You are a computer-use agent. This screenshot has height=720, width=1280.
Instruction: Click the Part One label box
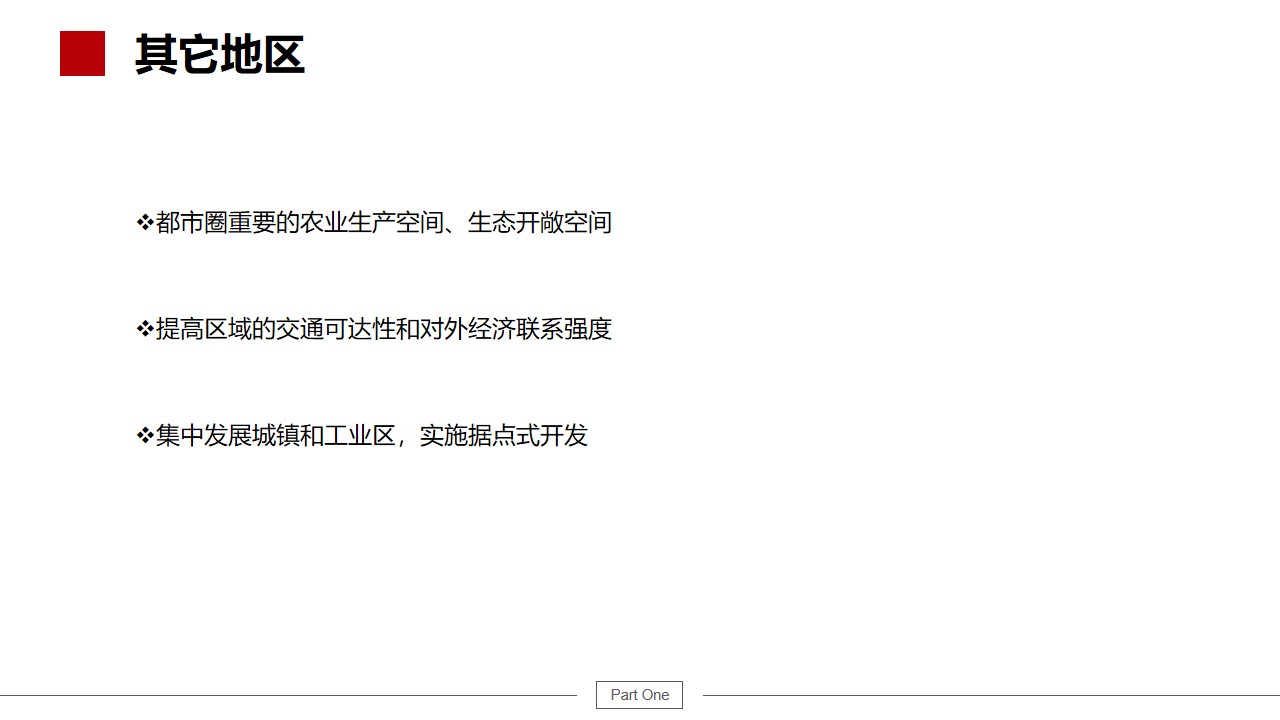tap(639, 695)
